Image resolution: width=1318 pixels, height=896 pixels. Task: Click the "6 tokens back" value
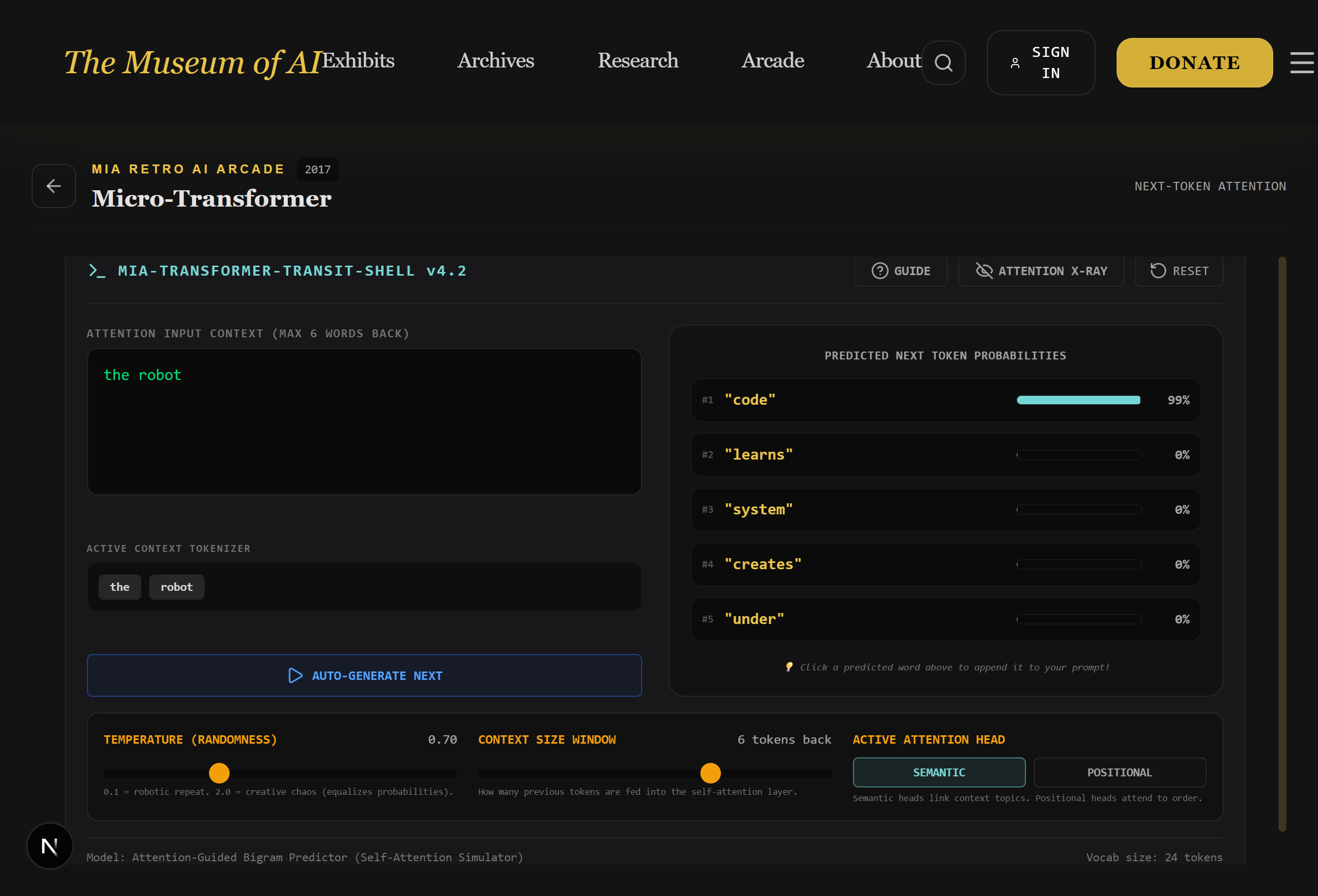[784, 739]
